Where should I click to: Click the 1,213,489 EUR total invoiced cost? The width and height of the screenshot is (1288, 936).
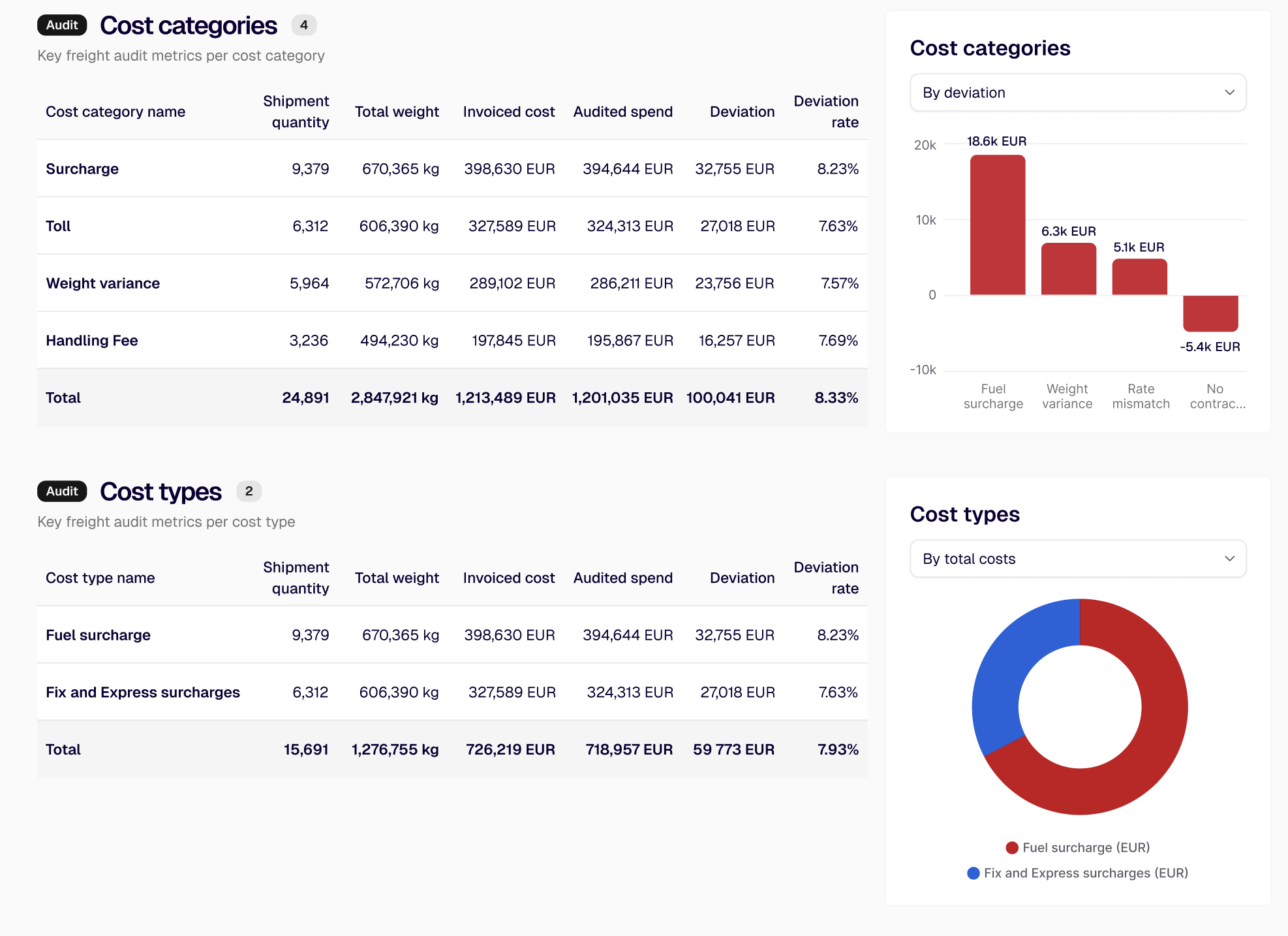[506, 398]
